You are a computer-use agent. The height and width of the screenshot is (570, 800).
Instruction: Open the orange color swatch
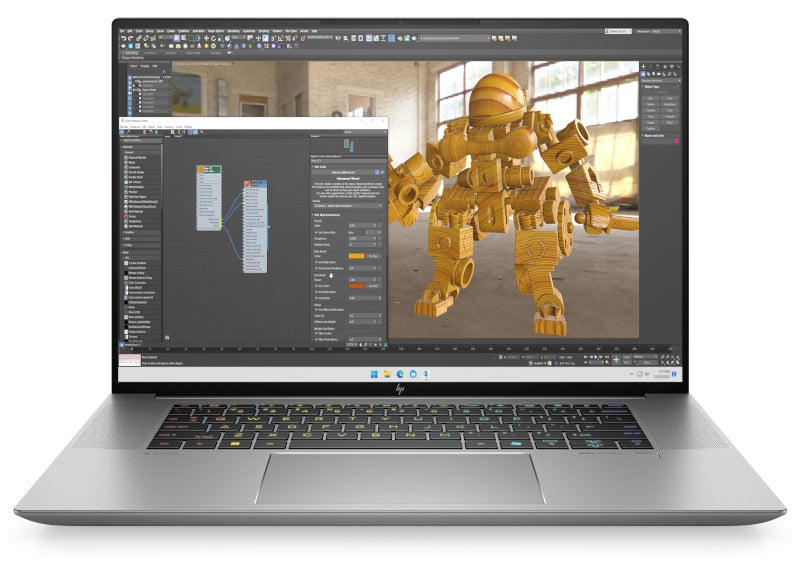[x=356, y=286]
